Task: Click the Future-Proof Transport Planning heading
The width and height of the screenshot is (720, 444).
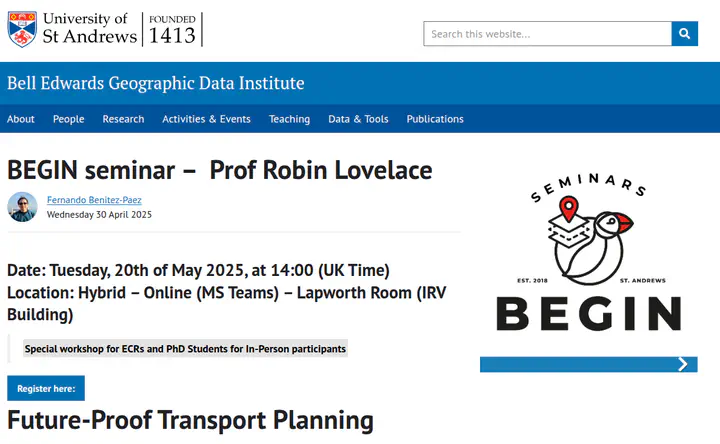Action: [190, 421]
